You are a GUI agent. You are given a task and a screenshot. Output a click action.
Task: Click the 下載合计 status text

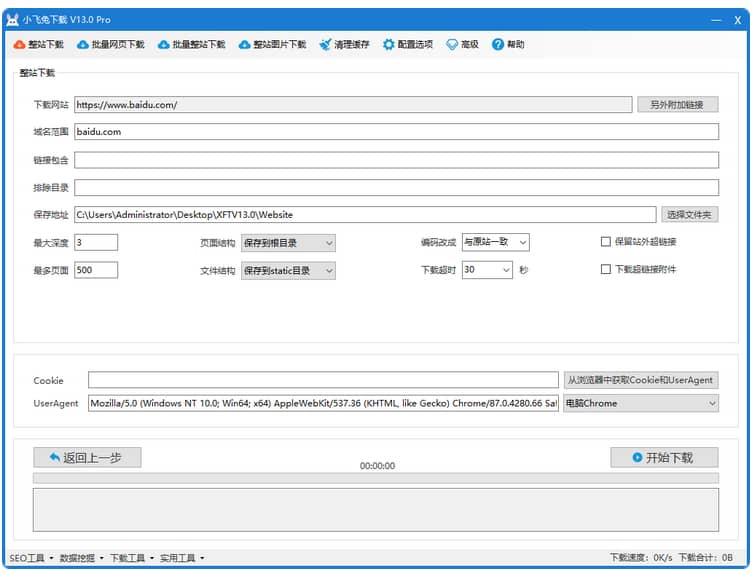(705, 558)
